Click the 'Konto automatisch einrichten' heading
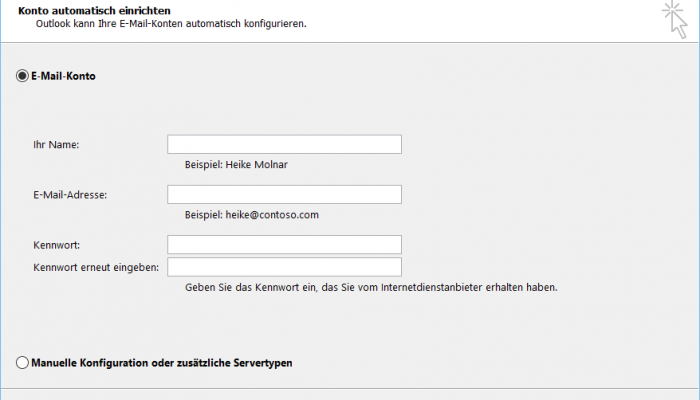The width and height of the screenshot is (700, 400). pyautogui.click(x=94, y=10)
